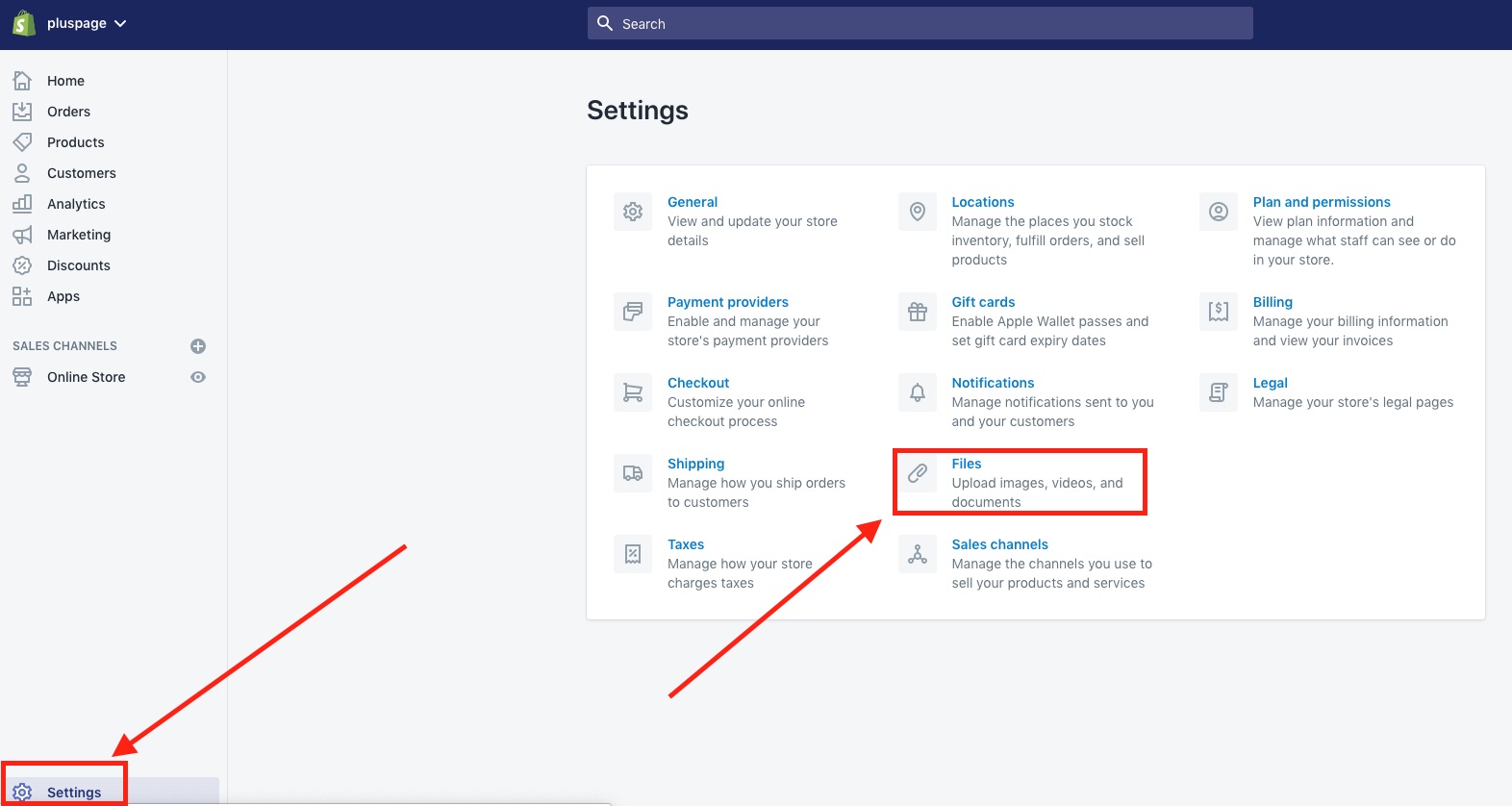Select Customers in the sidebar
The width and height of the screenshot is (1512, 806).
tap(81, 173)
